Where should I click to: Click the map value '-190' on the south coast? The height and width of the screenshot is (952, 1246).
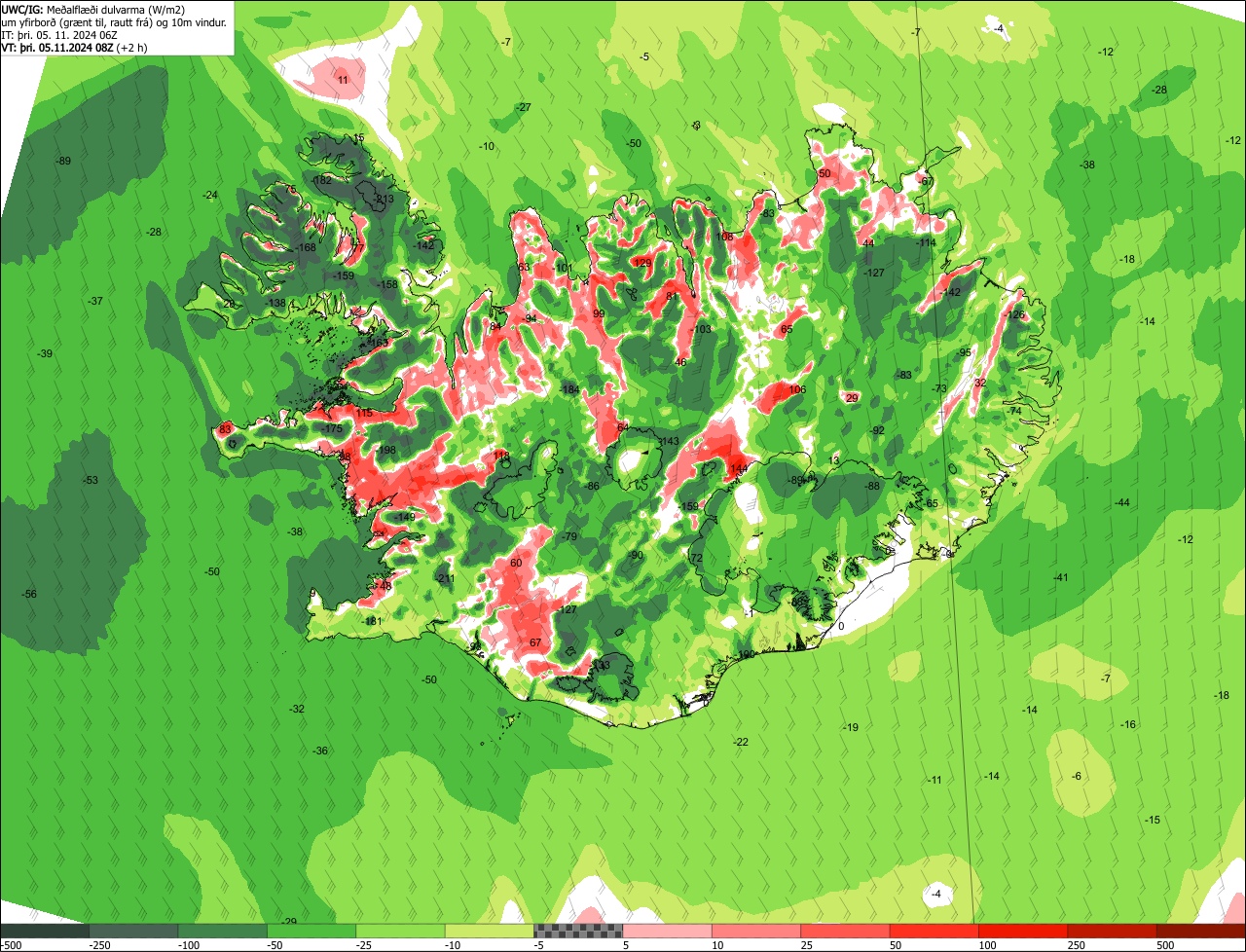tap(745, 654)
